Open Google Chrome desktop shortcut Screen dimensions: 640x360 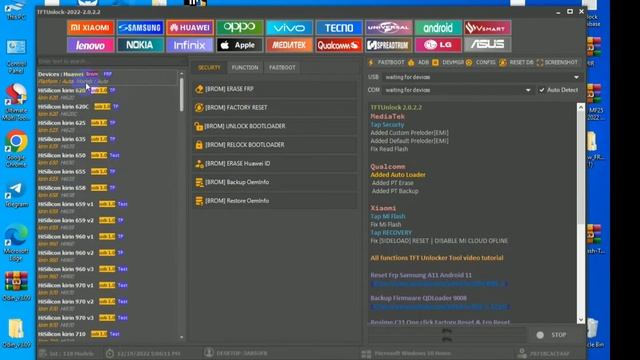pos(16,149)
